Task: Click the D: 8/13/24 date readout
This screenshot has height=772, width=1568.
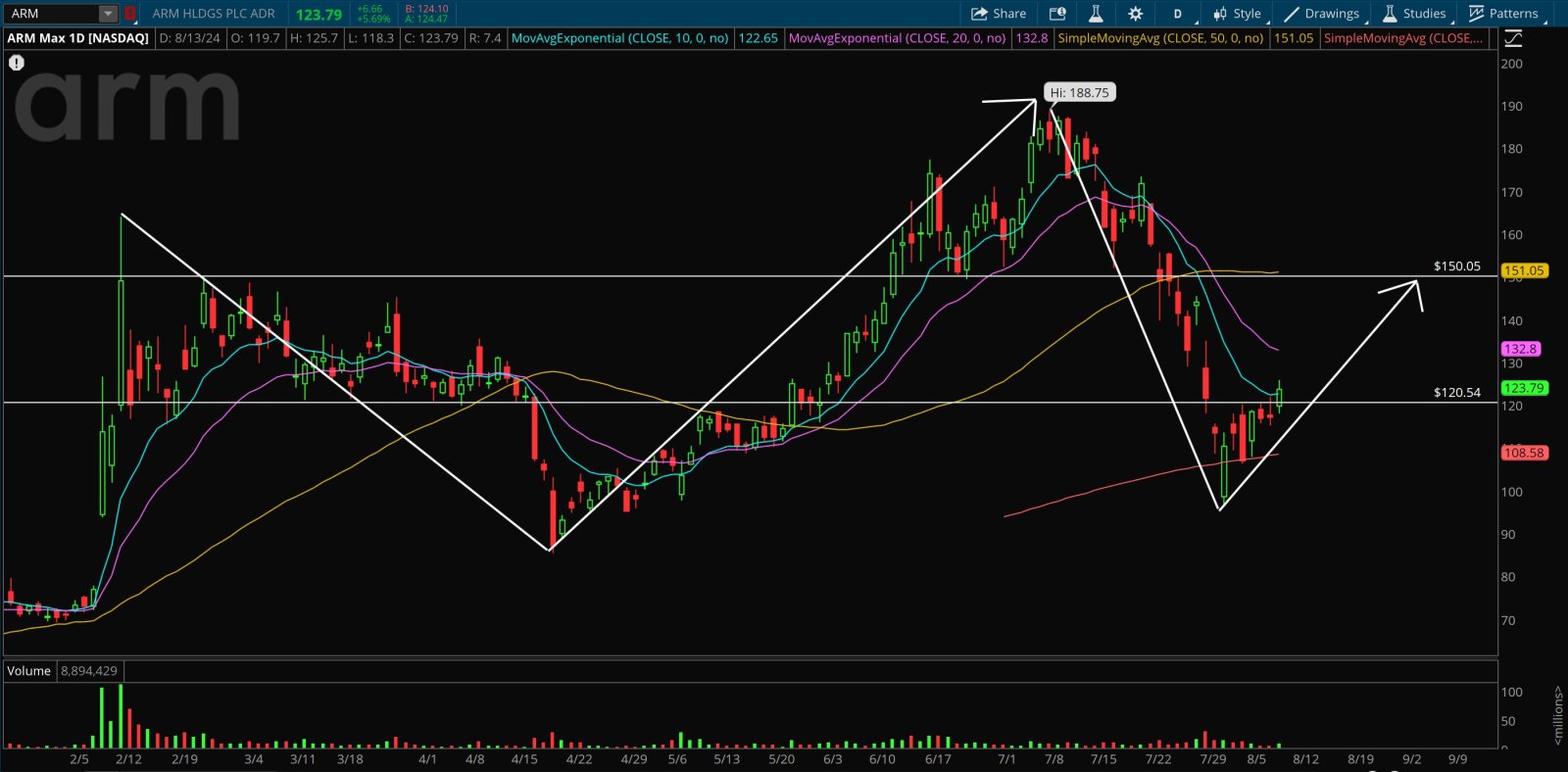Action: [x=190, y=38]
